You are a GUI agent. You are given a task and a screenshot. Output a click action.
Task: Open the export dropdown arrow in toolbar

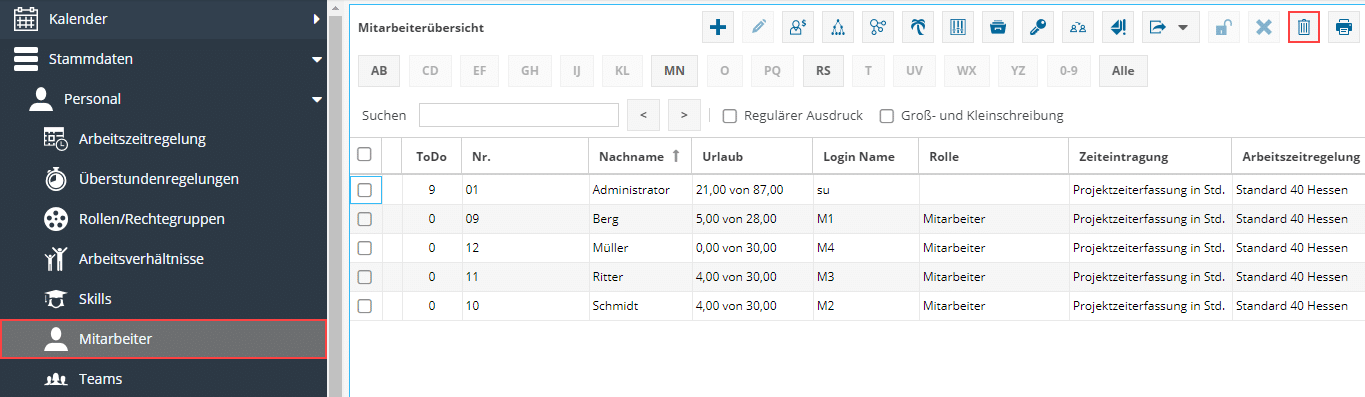point(1183,28)
